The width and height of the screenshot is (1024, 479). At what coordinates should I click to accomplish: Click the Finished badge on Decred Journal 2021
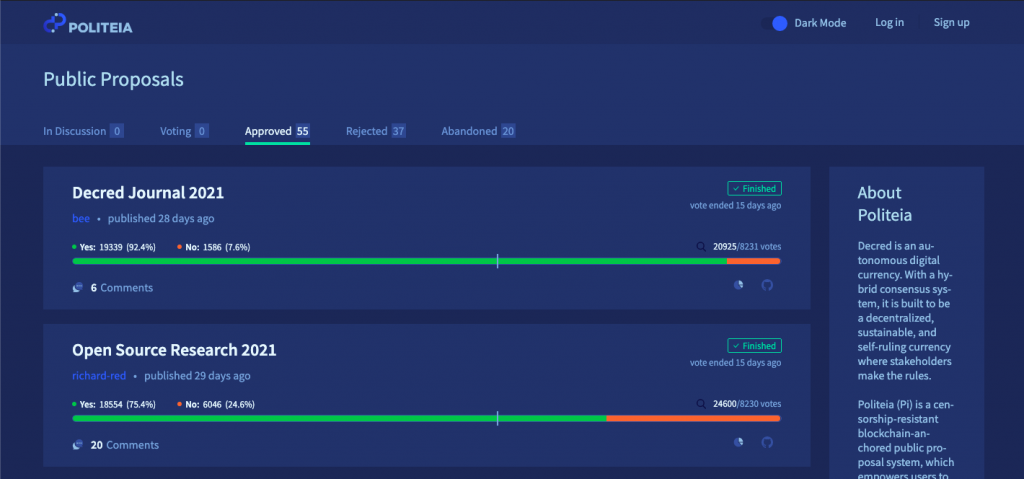(754, 189)
